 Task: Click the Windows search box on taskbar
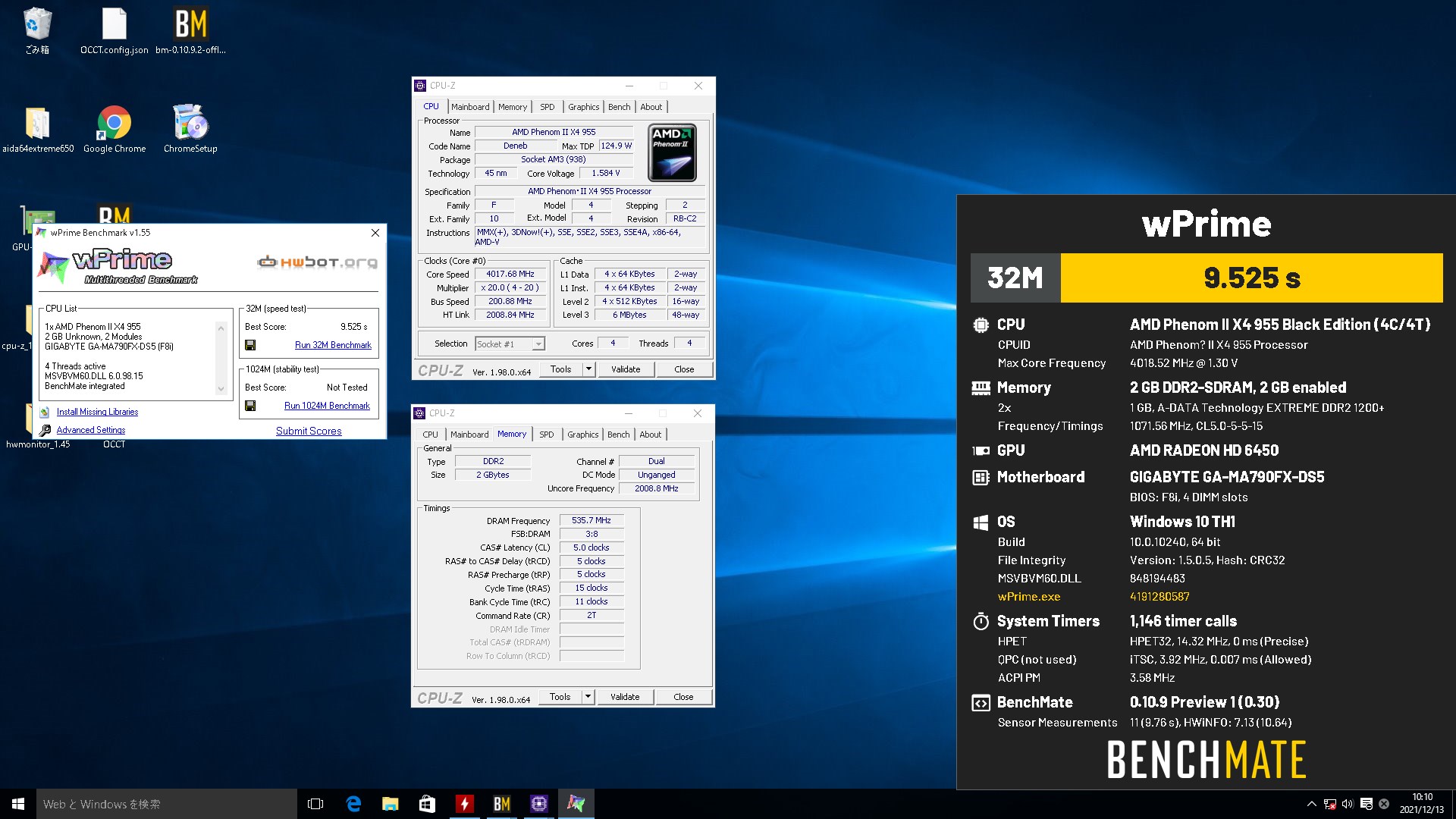pos(167,804)
